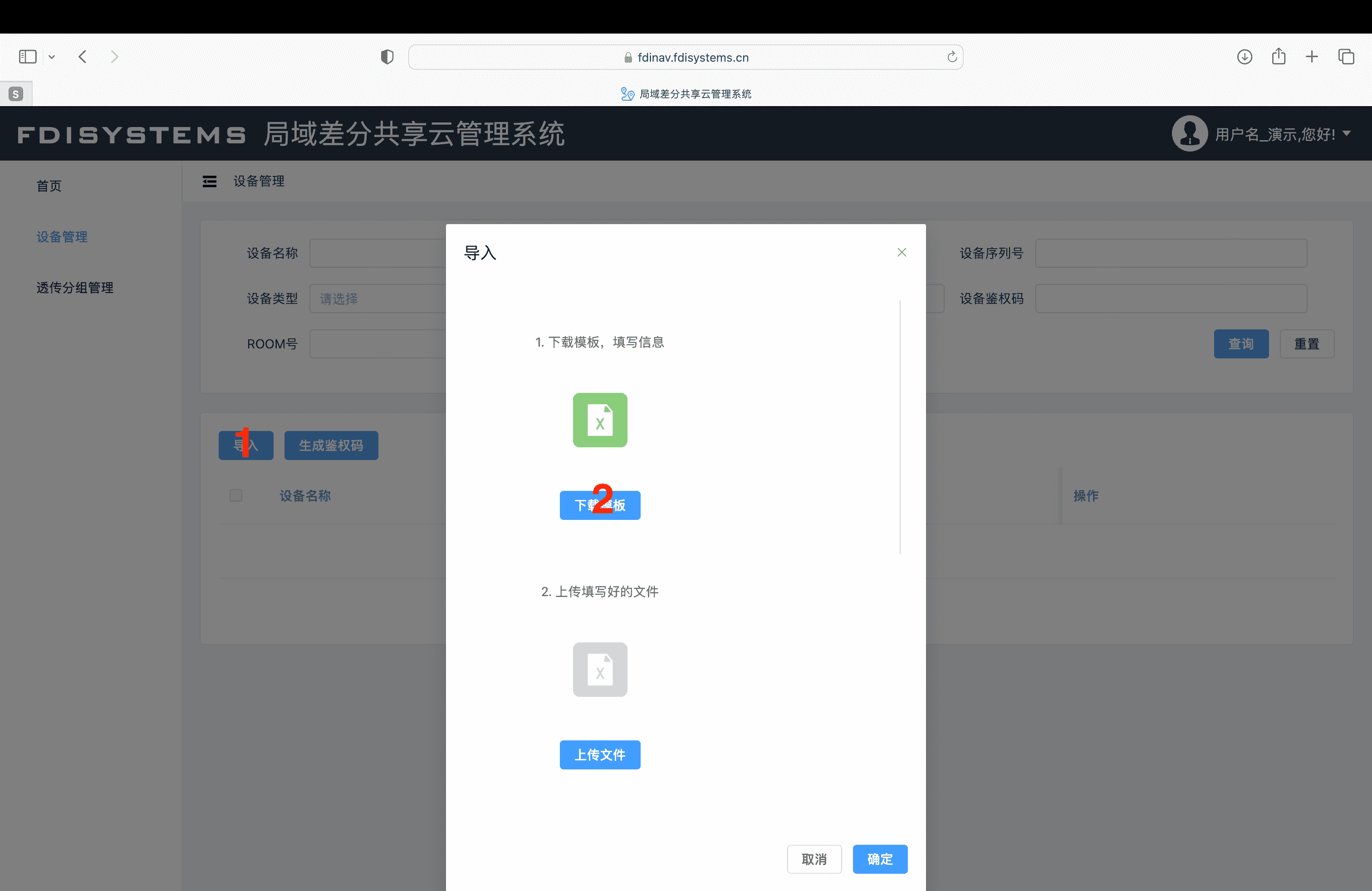Click the privacy shield icon
1372x891 pixels.
387,56
